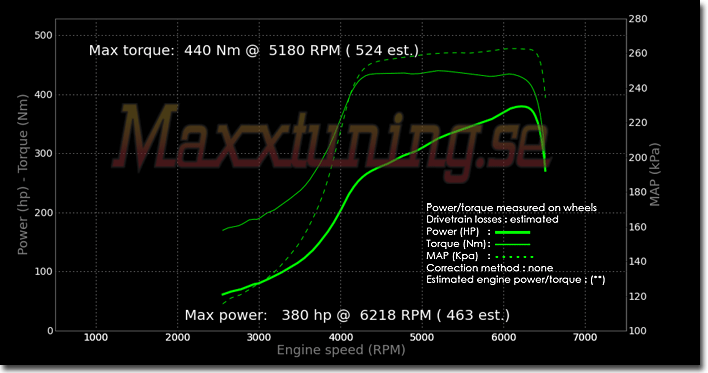Click the 'Correction method : none' legend line

pos(489,268)
